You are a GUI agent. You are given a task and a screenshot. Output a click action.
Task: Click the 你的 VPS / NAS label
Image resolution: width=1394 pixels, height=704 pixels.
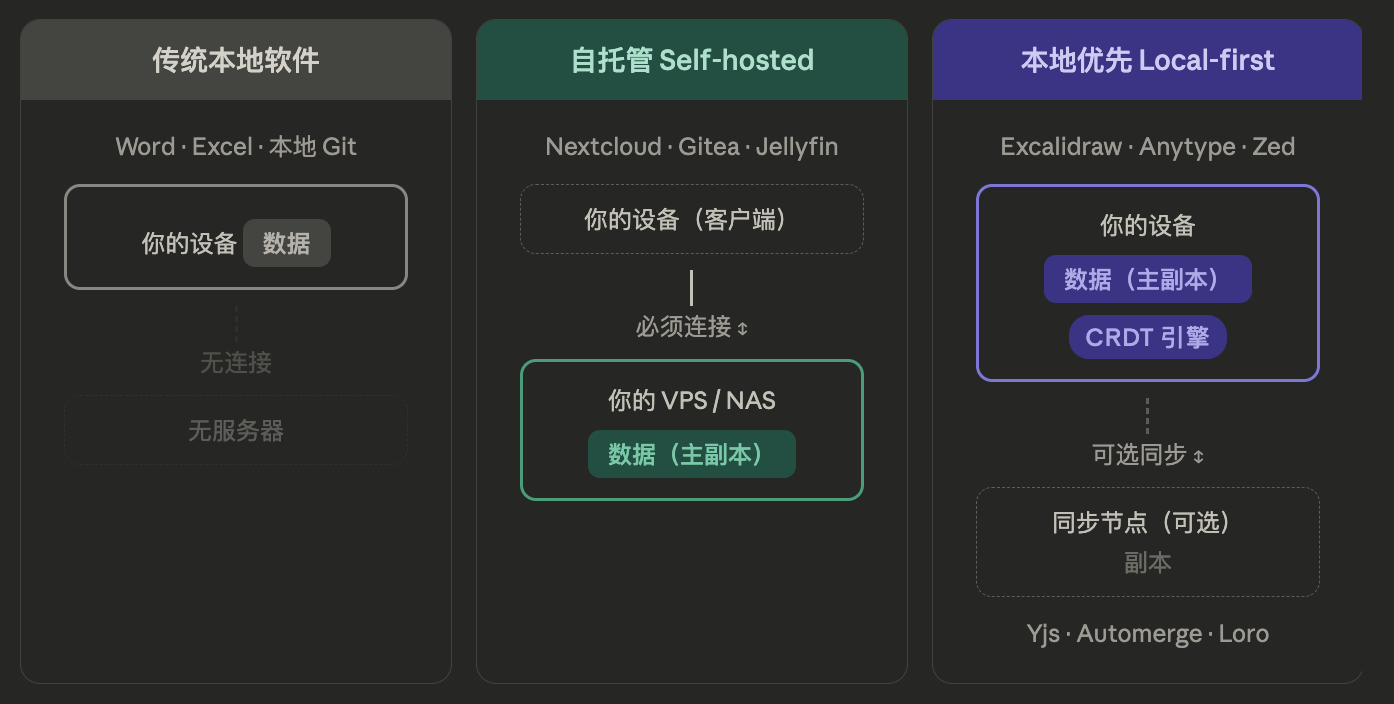[692, 401]
